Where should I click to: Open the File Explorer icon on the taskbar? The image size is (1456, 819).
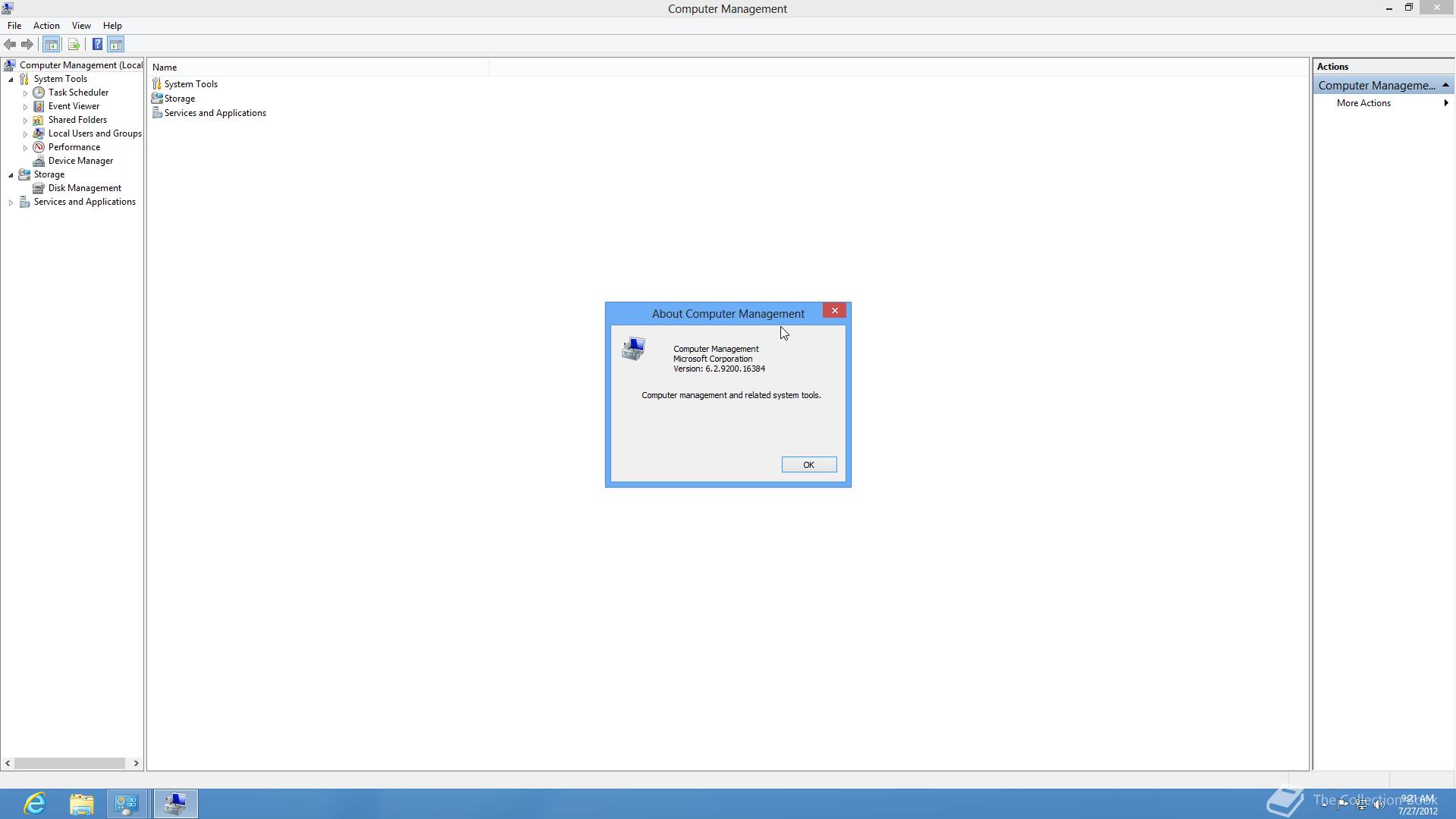[81, 804]
